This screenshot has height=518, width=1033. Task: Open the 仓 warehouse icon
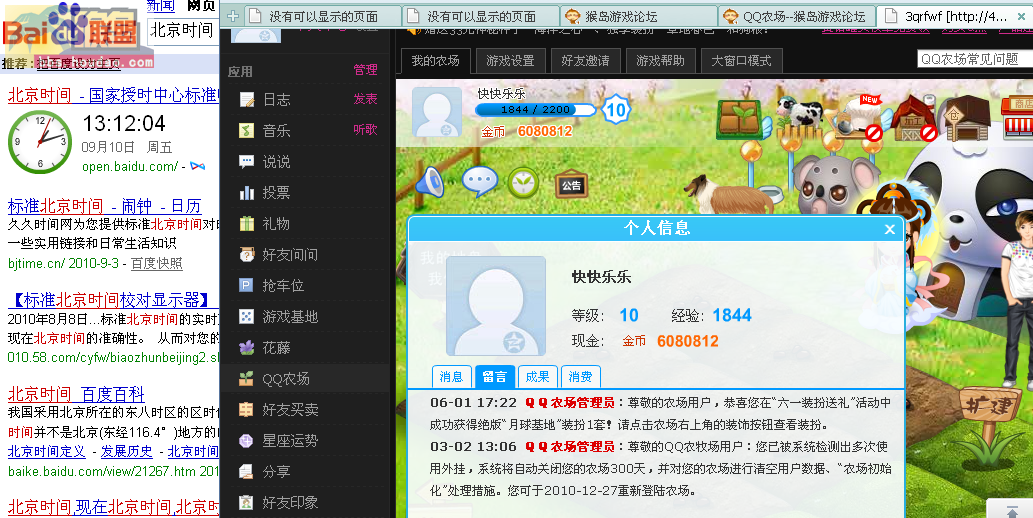[966, 119]
